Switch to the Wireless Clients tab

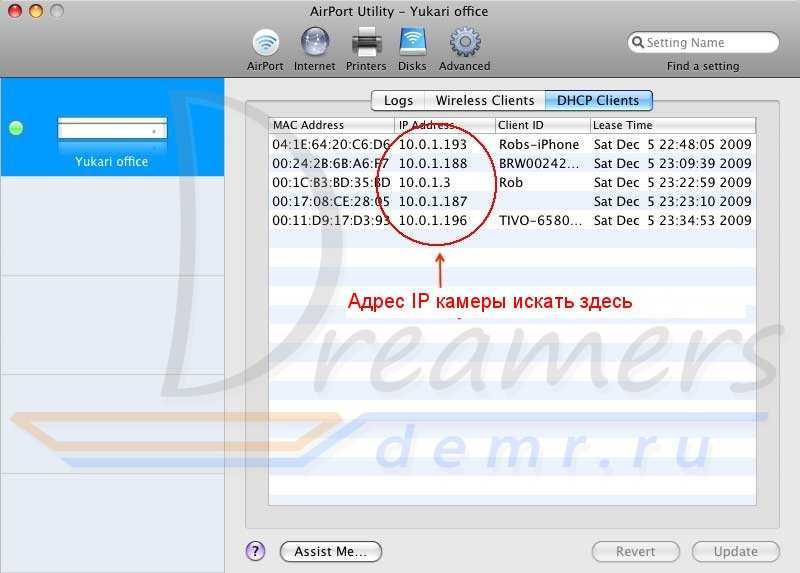point(485,100)
